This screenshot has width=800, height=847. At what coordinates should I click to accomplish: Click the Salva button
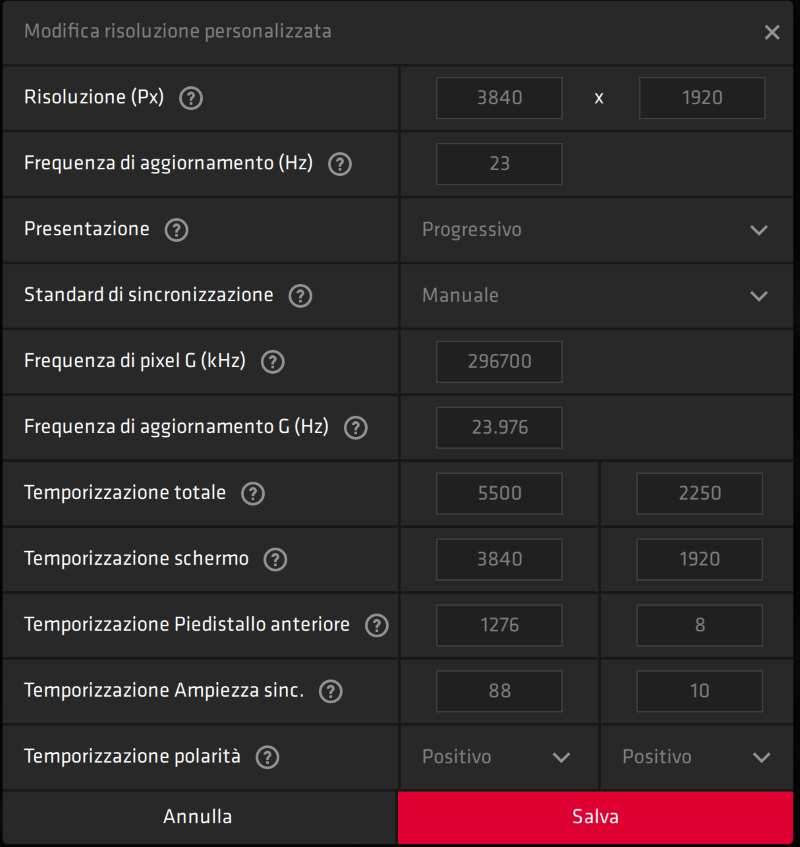coord(595,817)
